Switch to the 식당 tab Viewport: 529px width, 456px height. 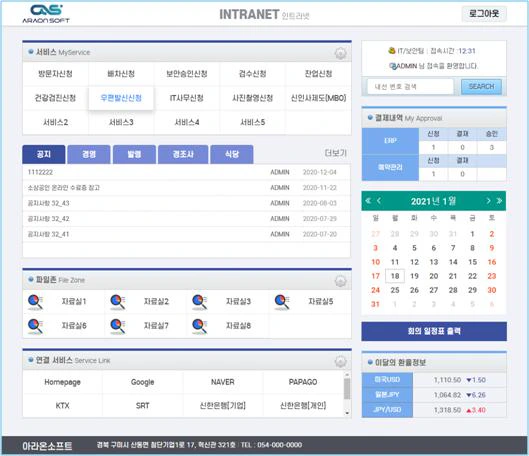[232, 154]
